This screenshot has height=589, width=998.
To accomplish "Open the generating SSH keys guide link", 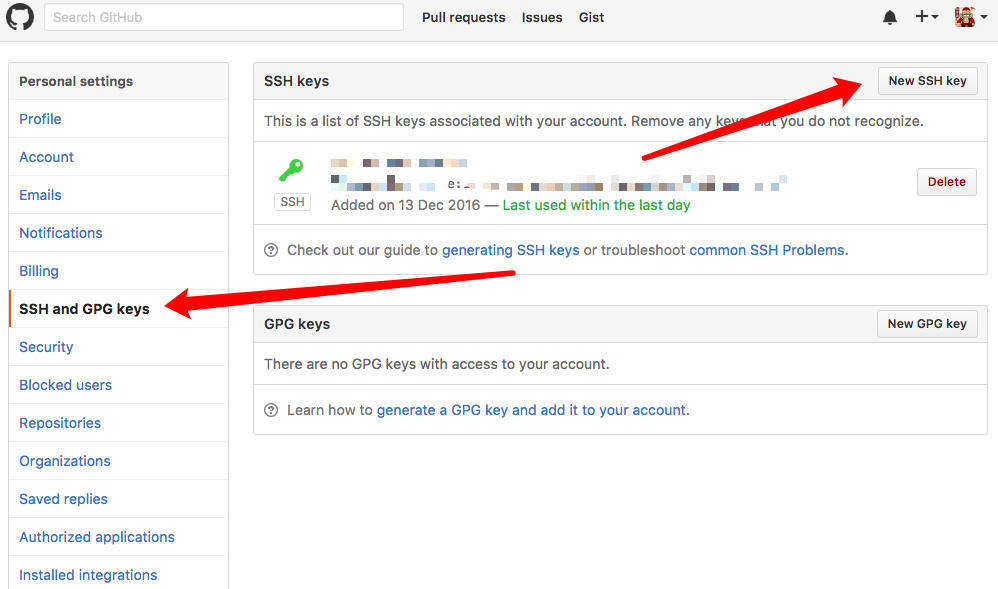I will pyautogui.click(x=510, y=250).
